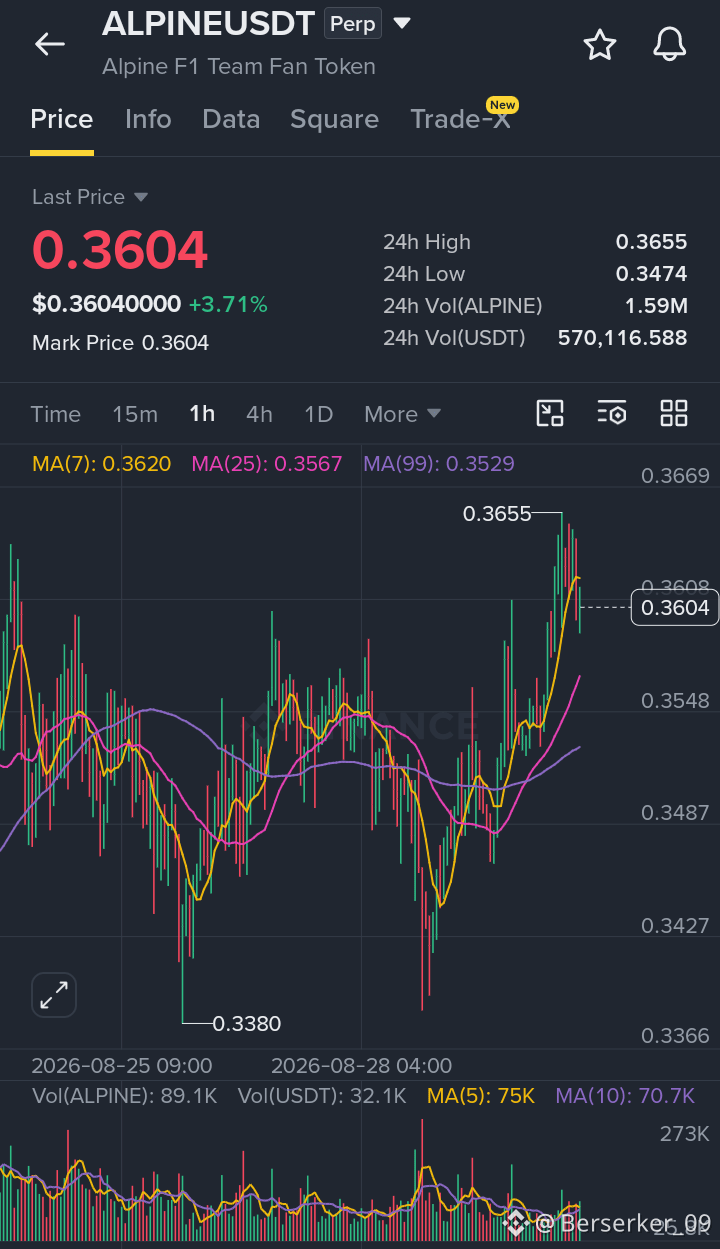Tap the Perp contract badge
This screenshot has width=720, height=1249.
(353, 24)
